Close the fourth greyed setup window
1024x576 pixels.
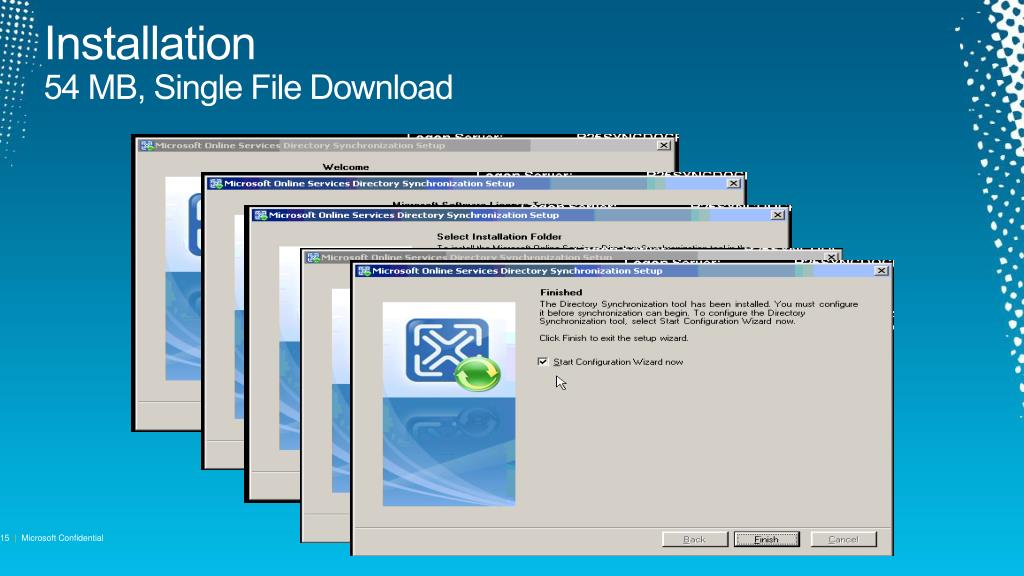[x=831, y=257]
